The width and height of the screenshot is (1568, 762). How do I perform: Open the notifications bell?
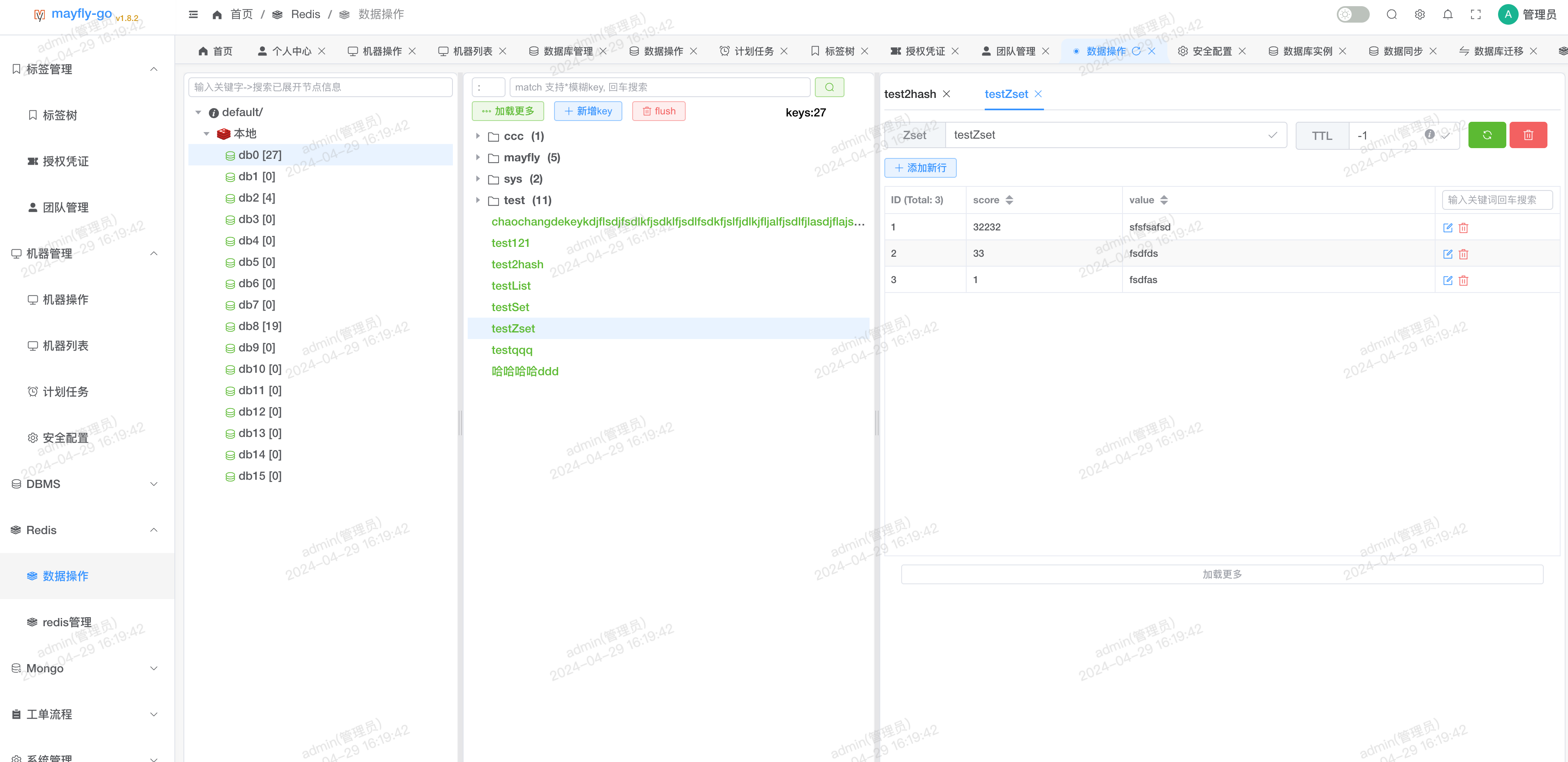[x=1447, y=14]
